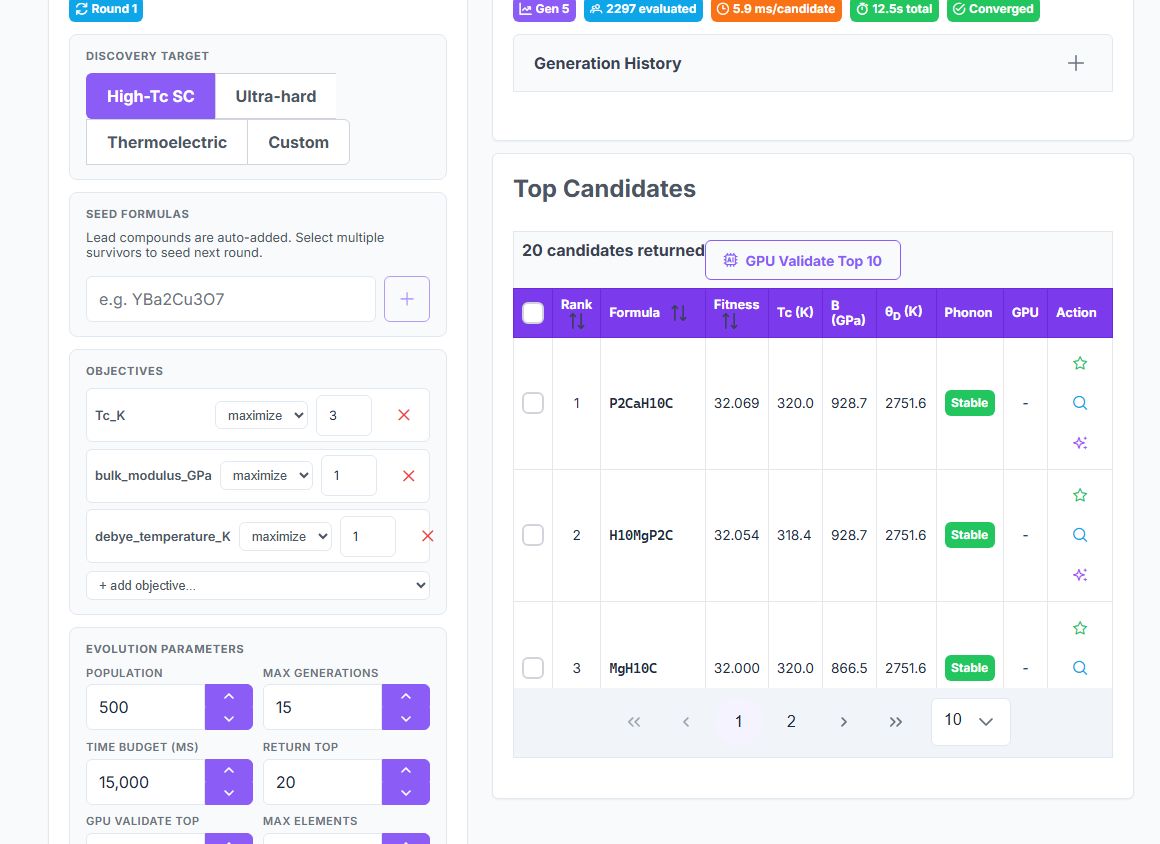1160x844 pixels.
Task: Open bulk_modulus_GPa direction dropdown
Action: point(266,476)
